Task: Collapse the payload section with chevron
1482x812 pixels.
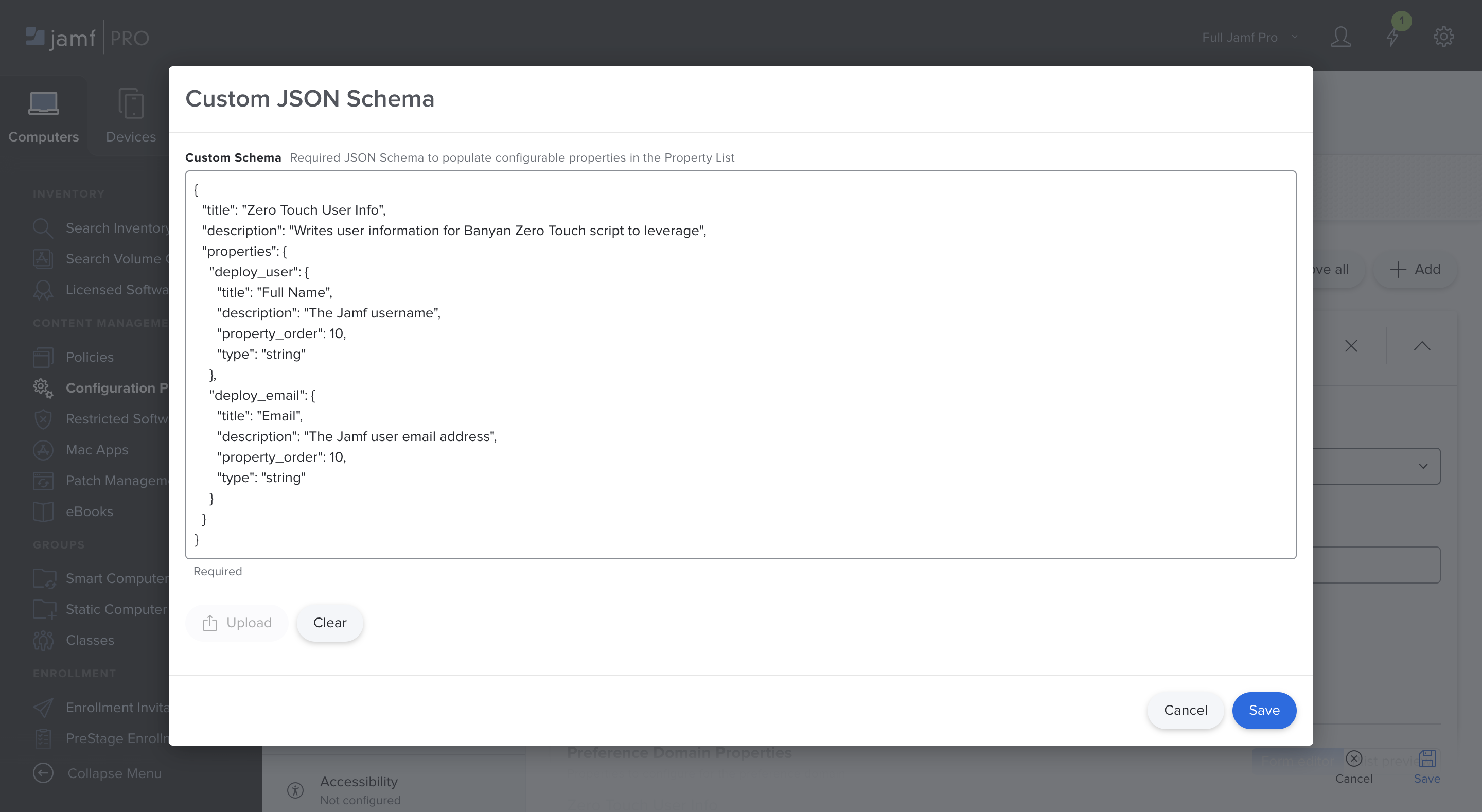Action: tap(1422, 346)
